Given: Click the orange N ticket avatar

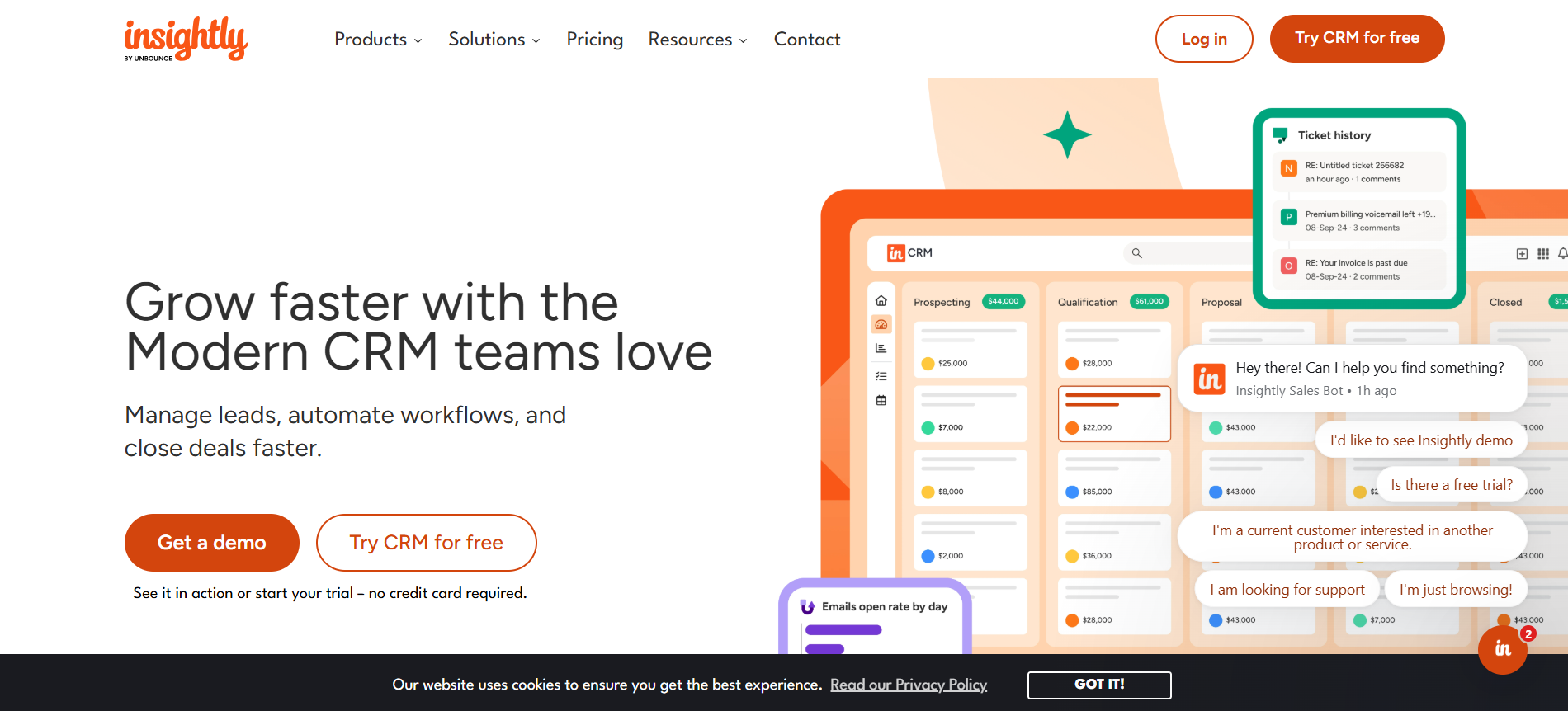Looking at the screenshot, I should 1288,168.
